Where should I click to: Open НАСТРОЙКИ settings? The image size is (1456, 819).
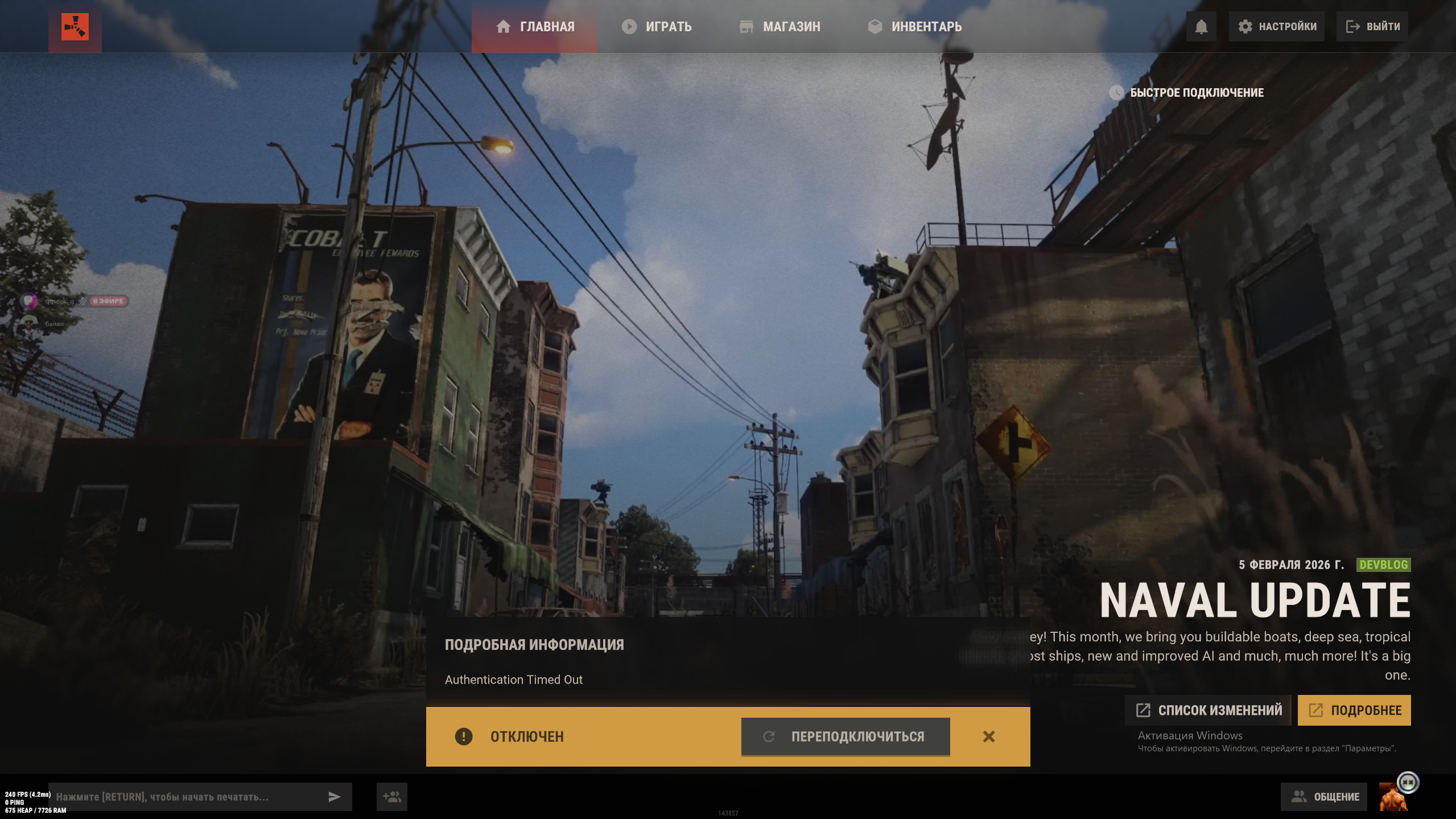click(x=1276, y=27)
